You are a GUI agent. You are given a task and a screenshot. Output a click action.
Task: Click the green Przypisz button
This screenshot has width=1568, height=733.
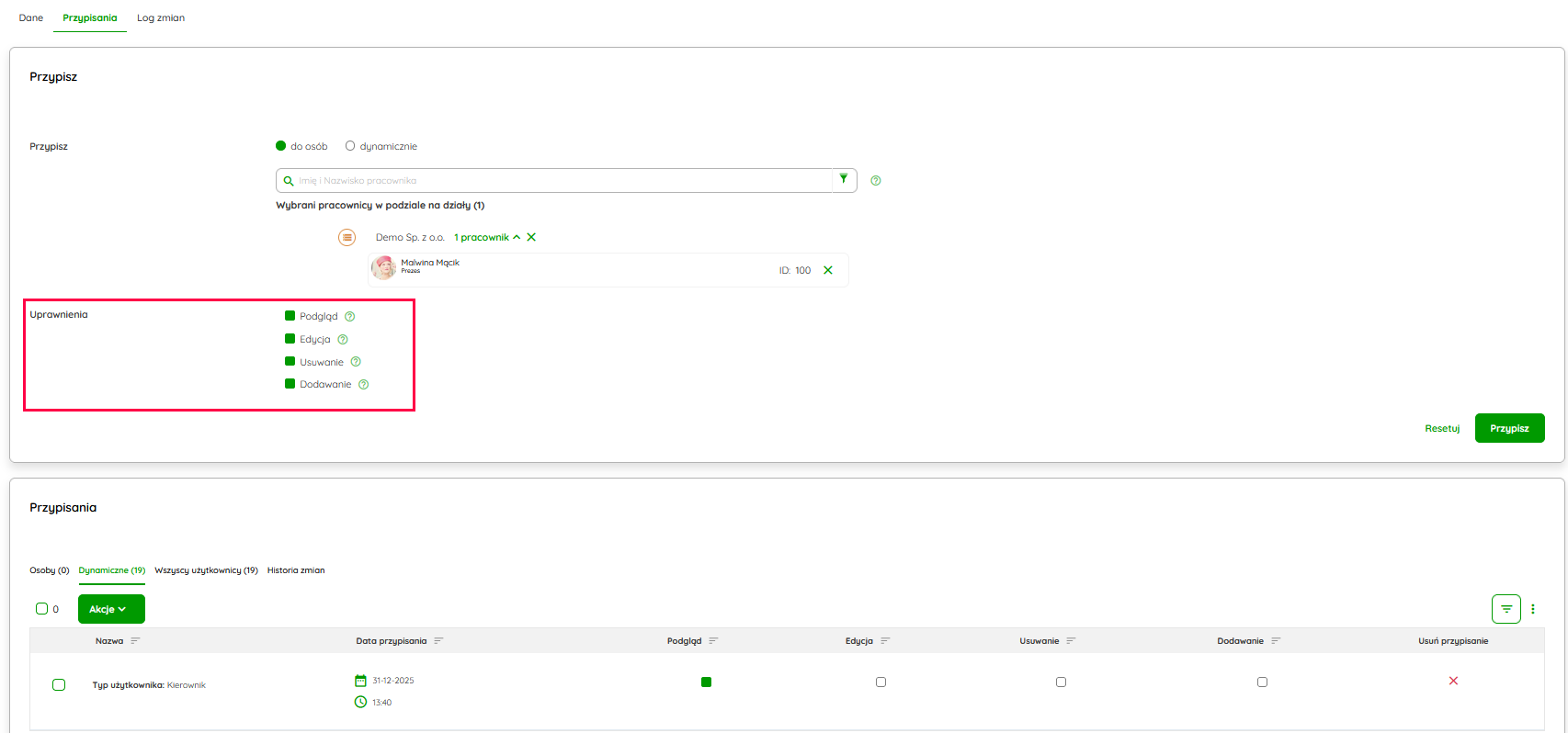point(1508,428)
